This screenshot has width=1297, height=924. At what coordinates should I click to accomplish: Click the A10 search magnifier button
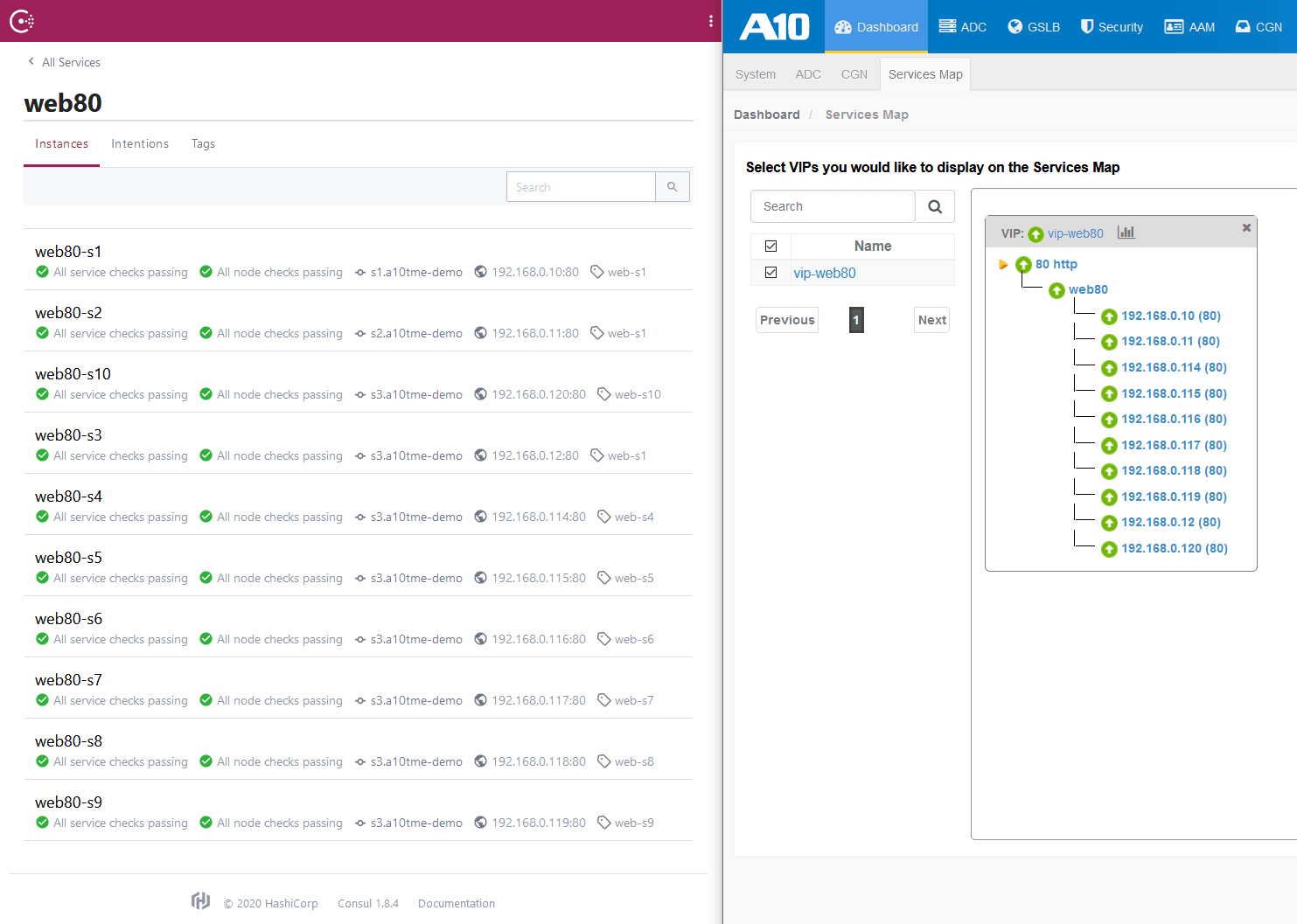click(x=935, y=207)
